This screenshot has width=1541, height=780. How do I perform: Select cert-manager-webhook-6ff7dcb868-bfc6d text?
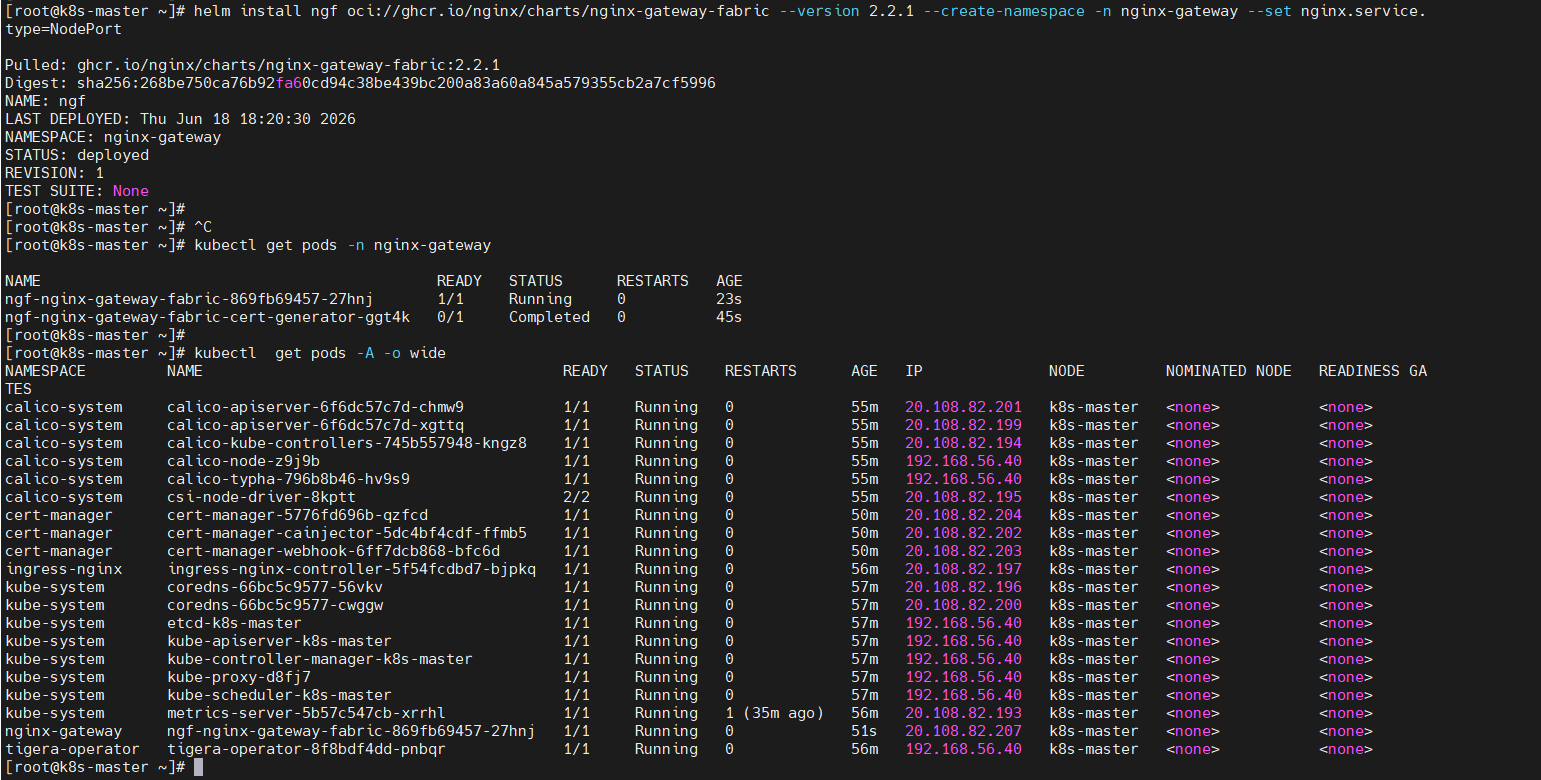(x=333, y=551)
